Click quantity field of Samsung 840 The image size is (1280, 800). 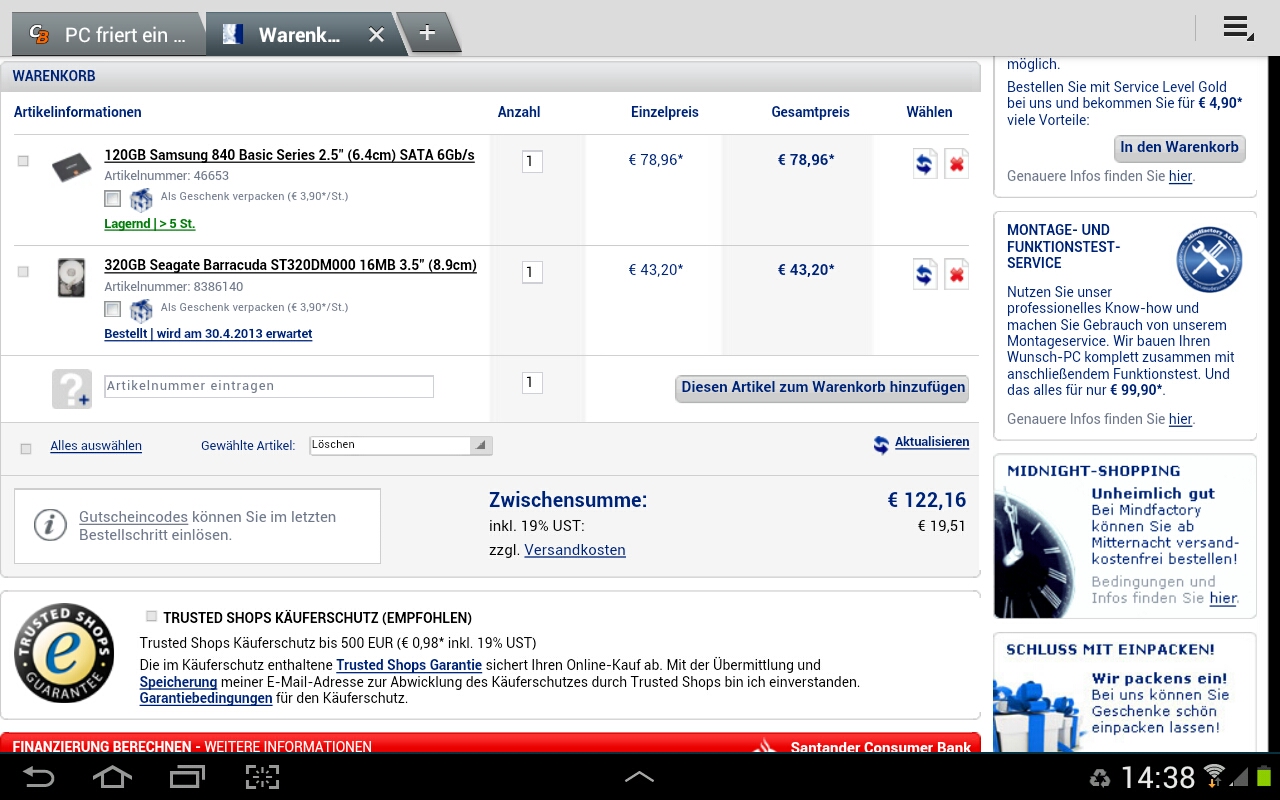pos(532,161)
